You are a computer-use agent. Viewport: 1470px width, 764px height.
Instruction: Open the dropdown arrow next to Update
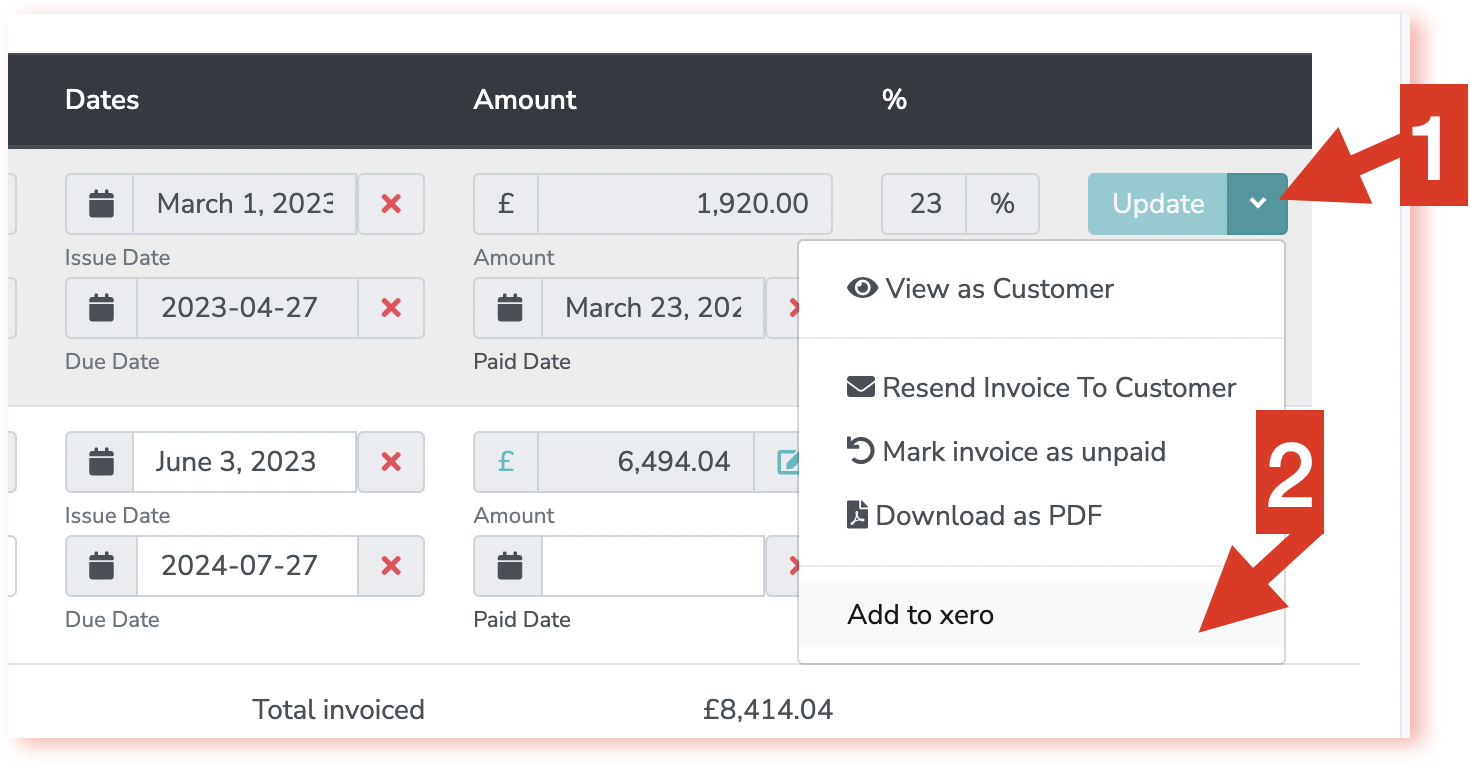point(1258,204)
